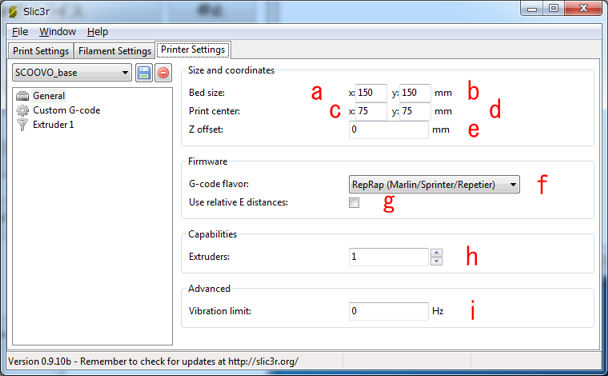
Task: Enable Use relative E distances checkbox
Action: pyautogui.click(x=354, y=202)
